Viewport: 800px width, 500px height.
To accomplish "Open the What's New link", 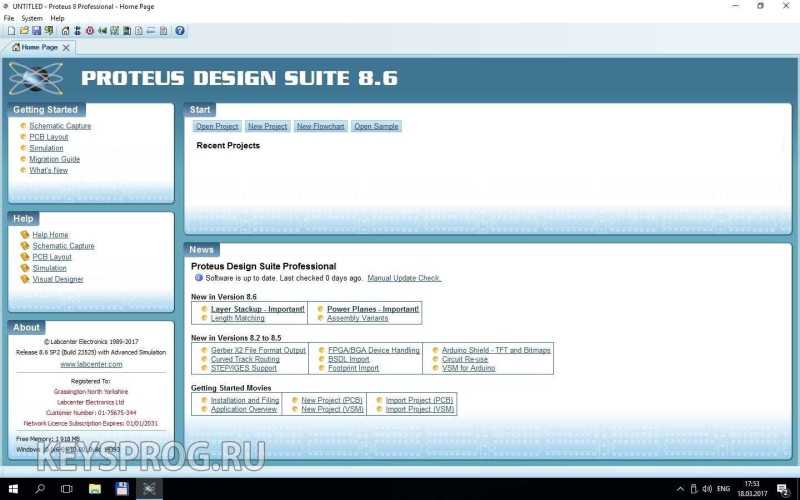I will [x=48, y=171].
